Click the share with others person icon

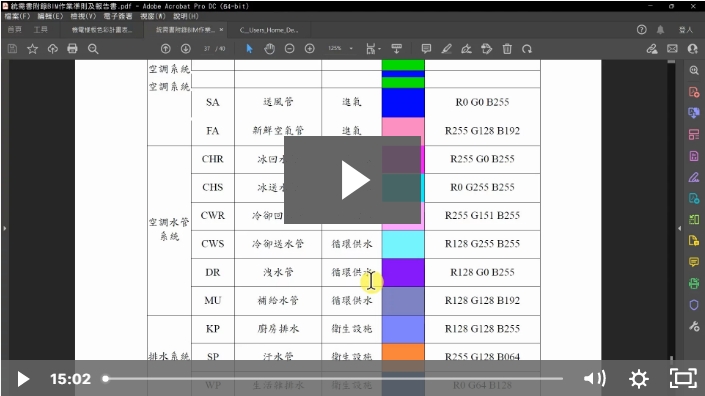(692, 49)
